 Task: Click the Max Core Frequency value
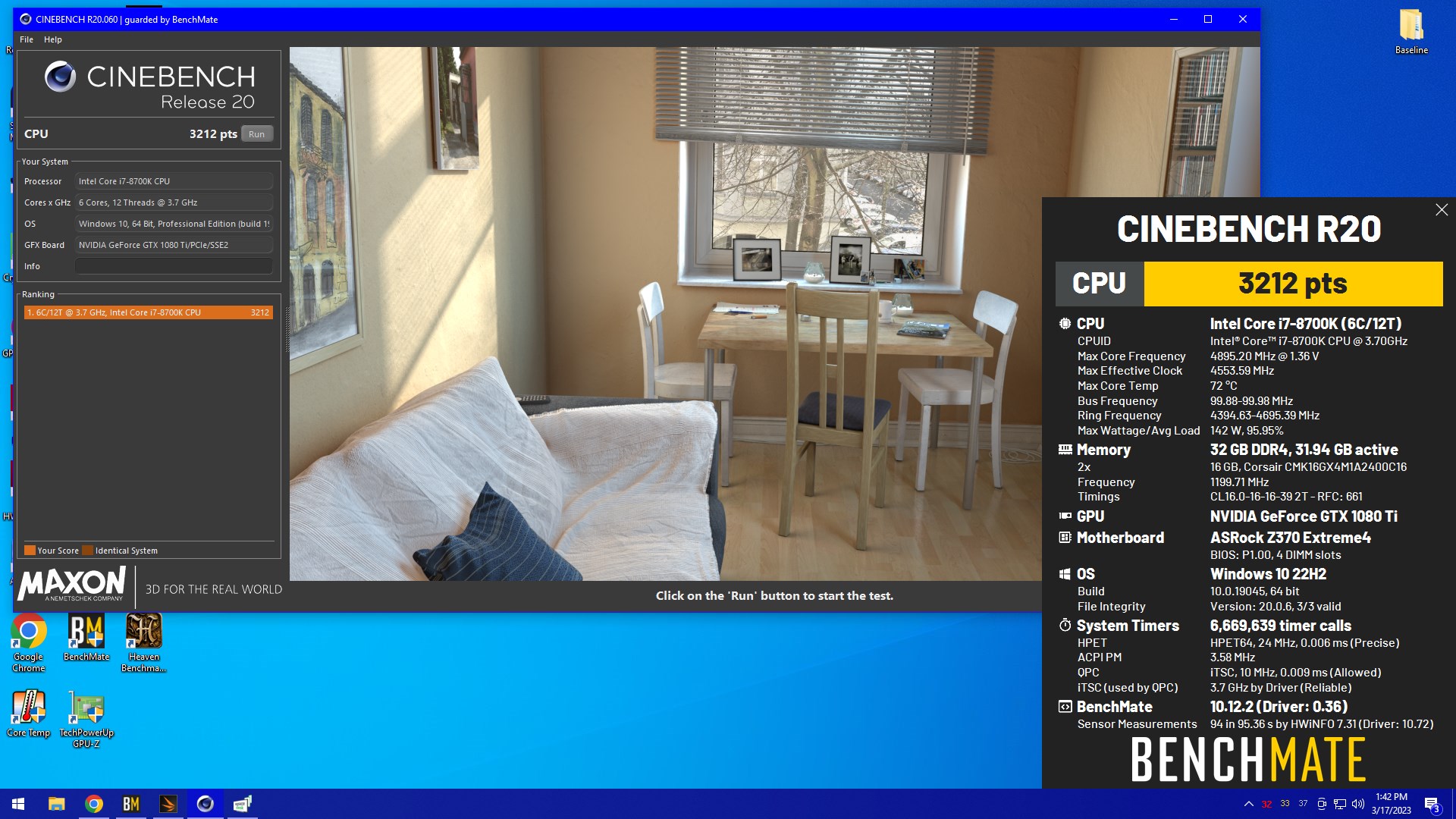tap(1264, 356)
